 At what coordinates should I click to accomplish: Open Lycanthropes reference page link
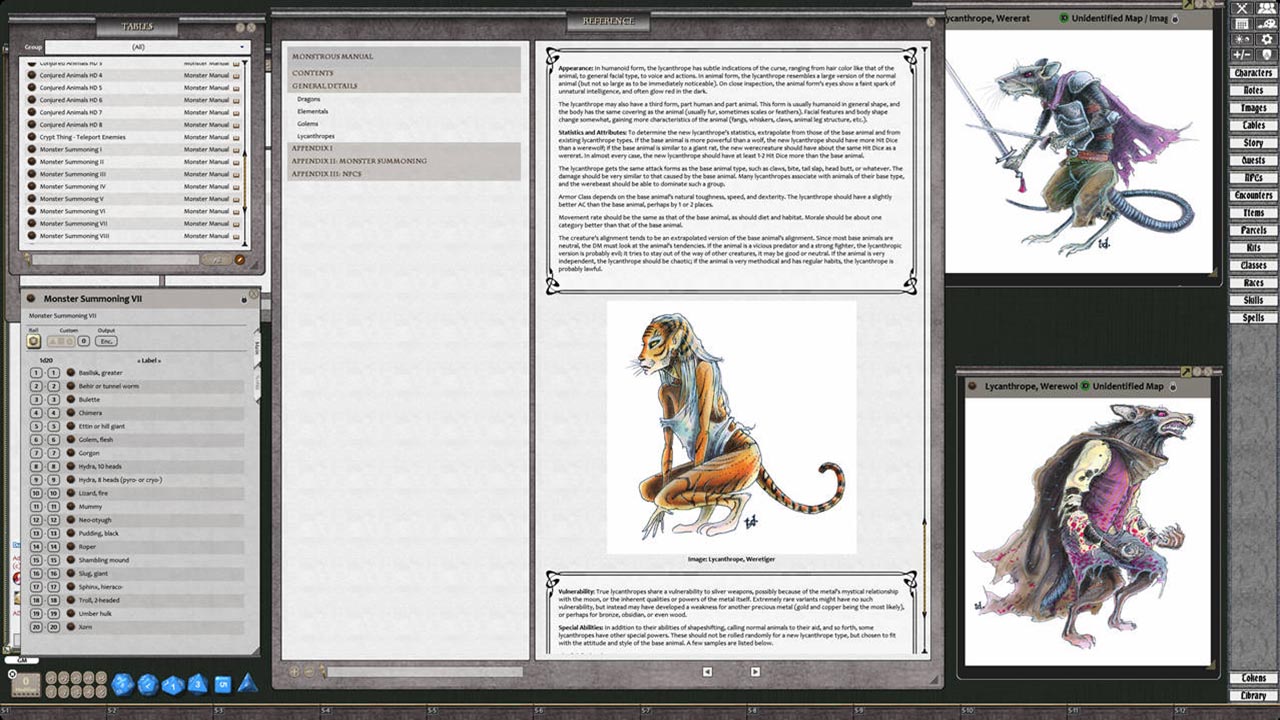(x=316, y=136)
